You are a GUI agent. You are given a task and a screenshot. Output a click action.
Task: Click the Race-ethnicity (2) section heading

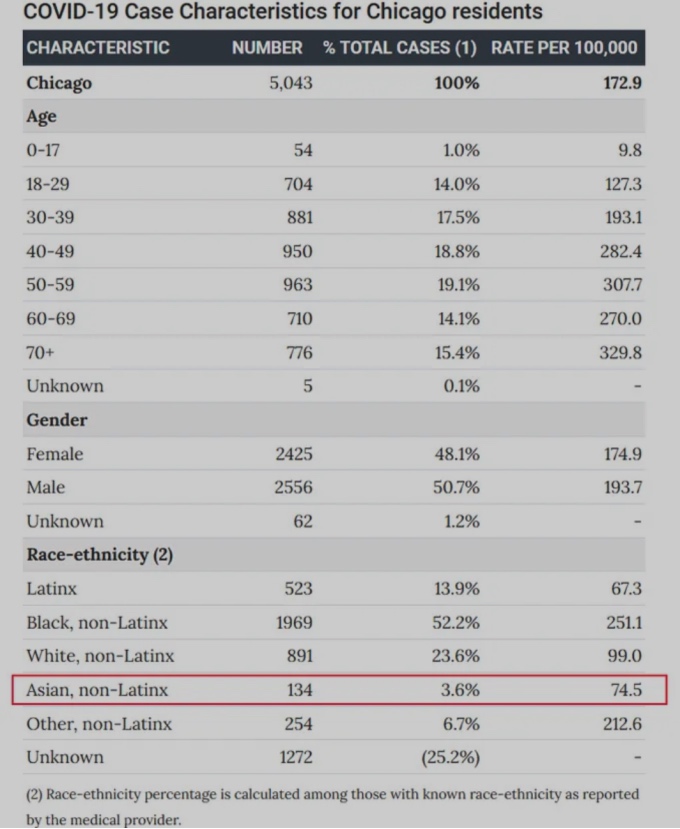click(99, 555)
